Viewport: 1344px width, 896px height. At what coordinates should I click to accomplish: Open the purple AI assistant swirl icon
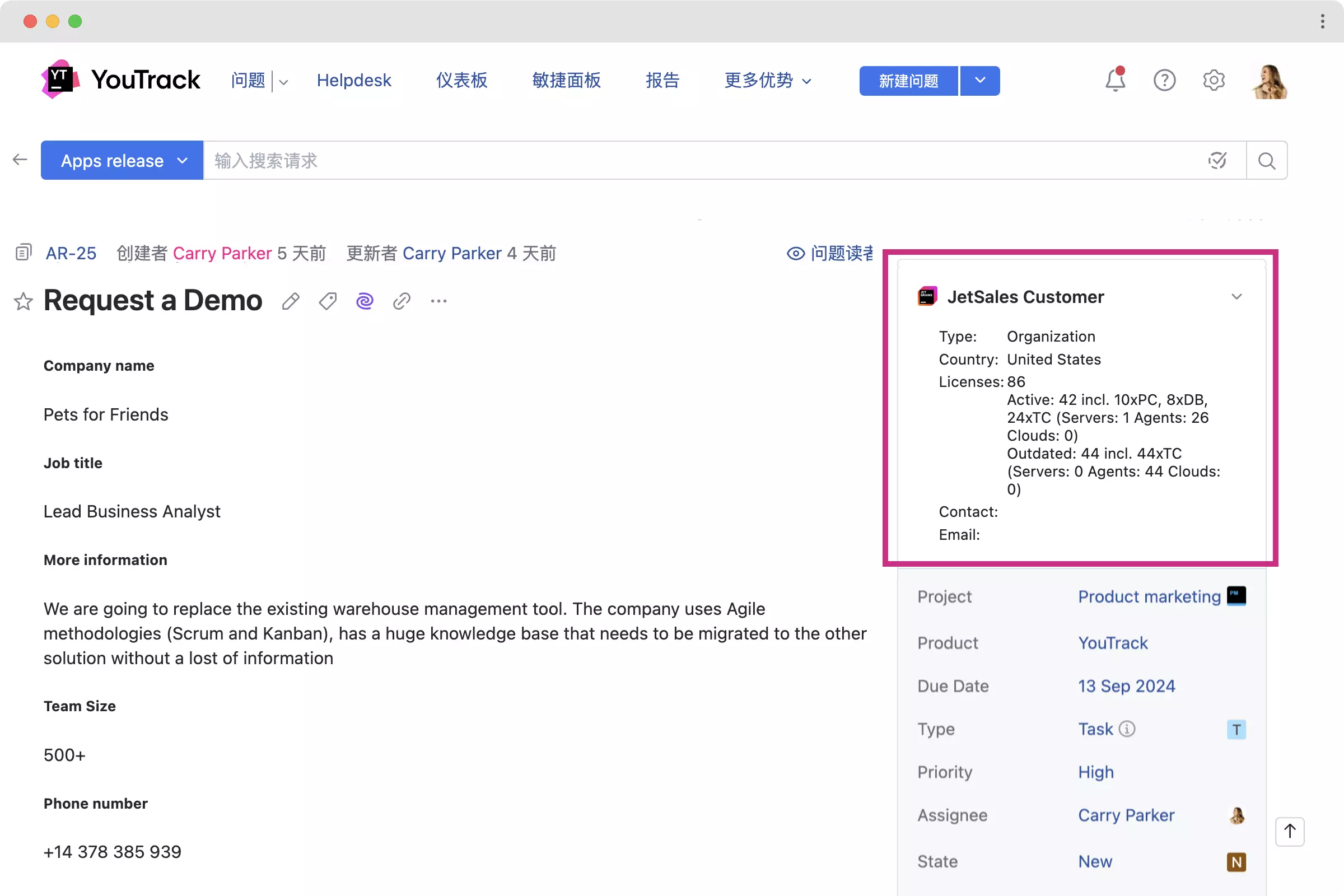365,301
